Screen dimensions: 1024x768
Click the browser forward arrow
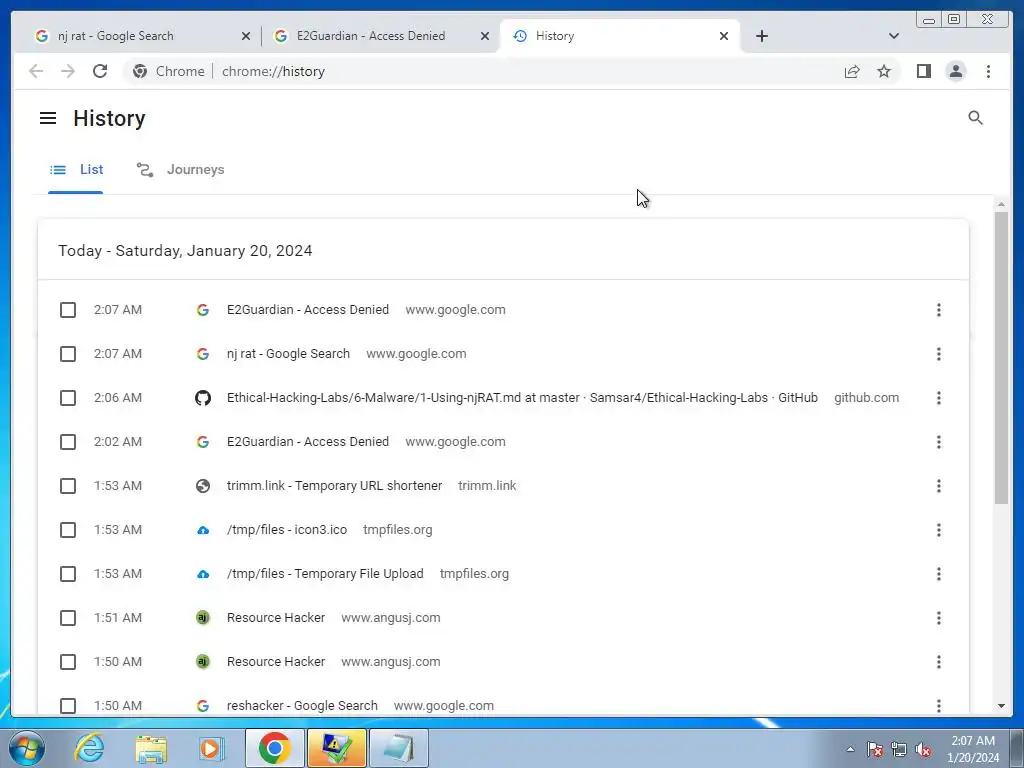68,71
